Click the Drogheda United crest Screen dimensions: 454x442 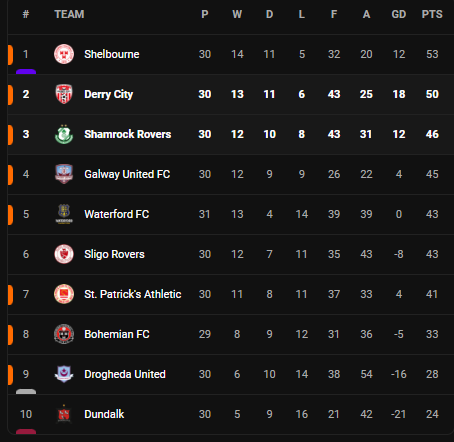click(x=64, y=374)
